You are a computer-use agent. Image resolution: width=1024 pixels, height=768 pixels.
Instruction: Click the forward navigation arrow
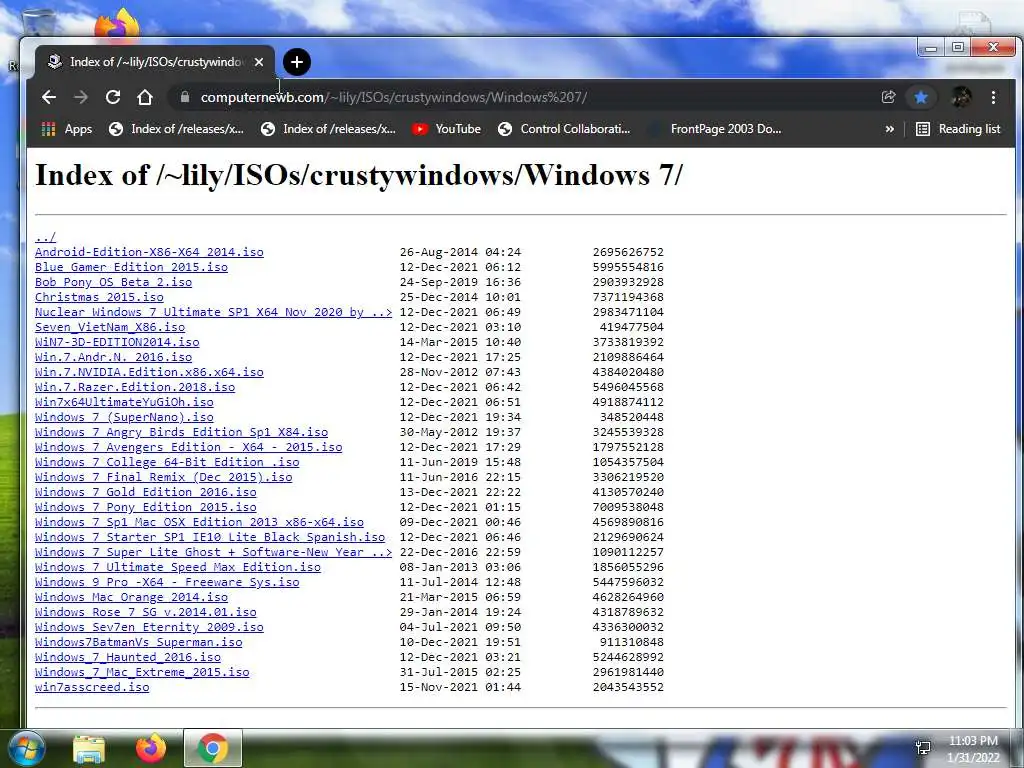click(81, 97)
